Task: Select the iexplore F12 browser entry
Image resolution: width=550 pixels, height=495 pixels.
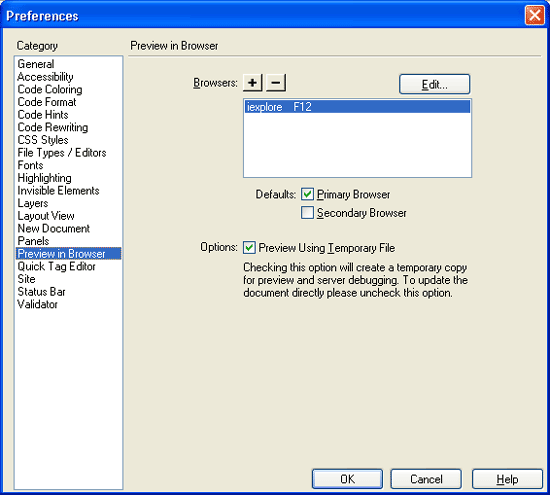Action: click(x=357, y=107)
